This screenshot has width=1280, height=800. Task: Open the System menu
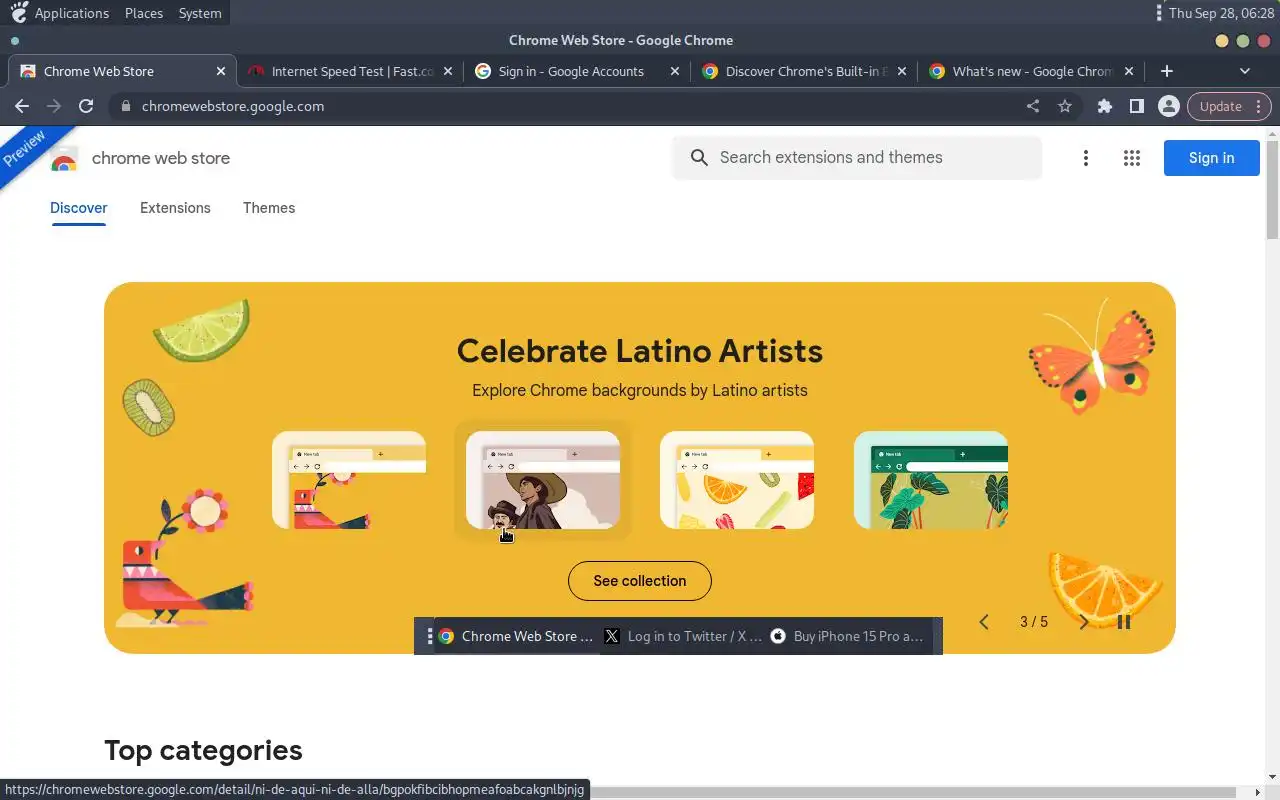(200, 13)
